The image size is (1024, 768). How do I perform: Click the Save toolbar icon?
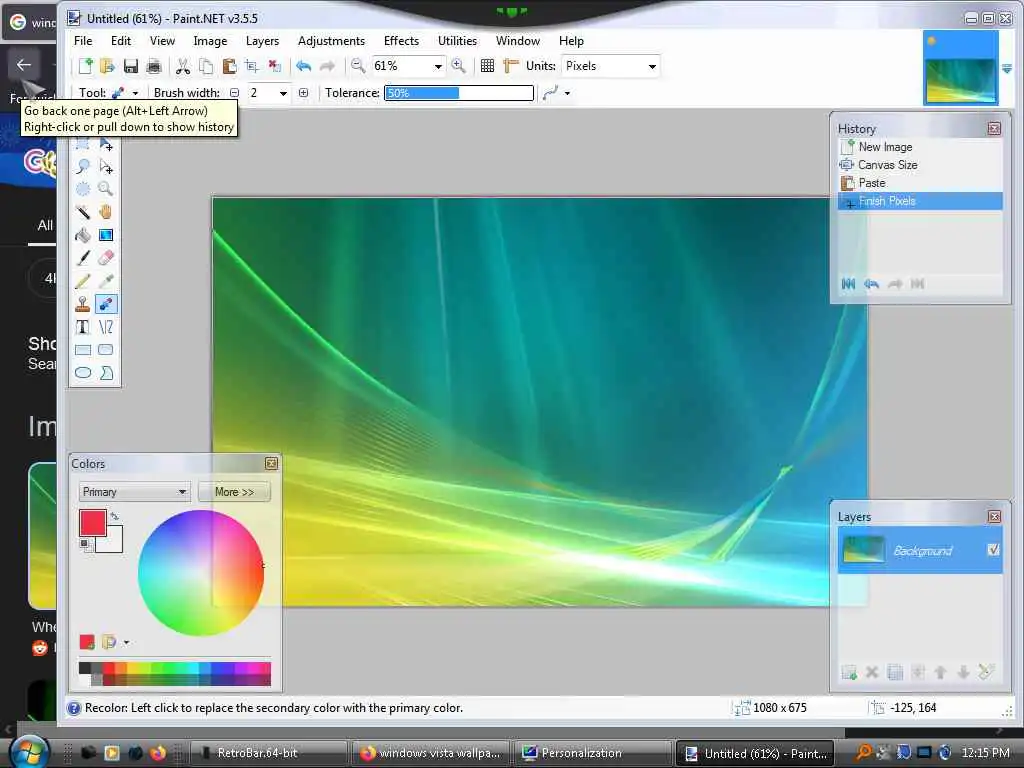coord(131,66)
